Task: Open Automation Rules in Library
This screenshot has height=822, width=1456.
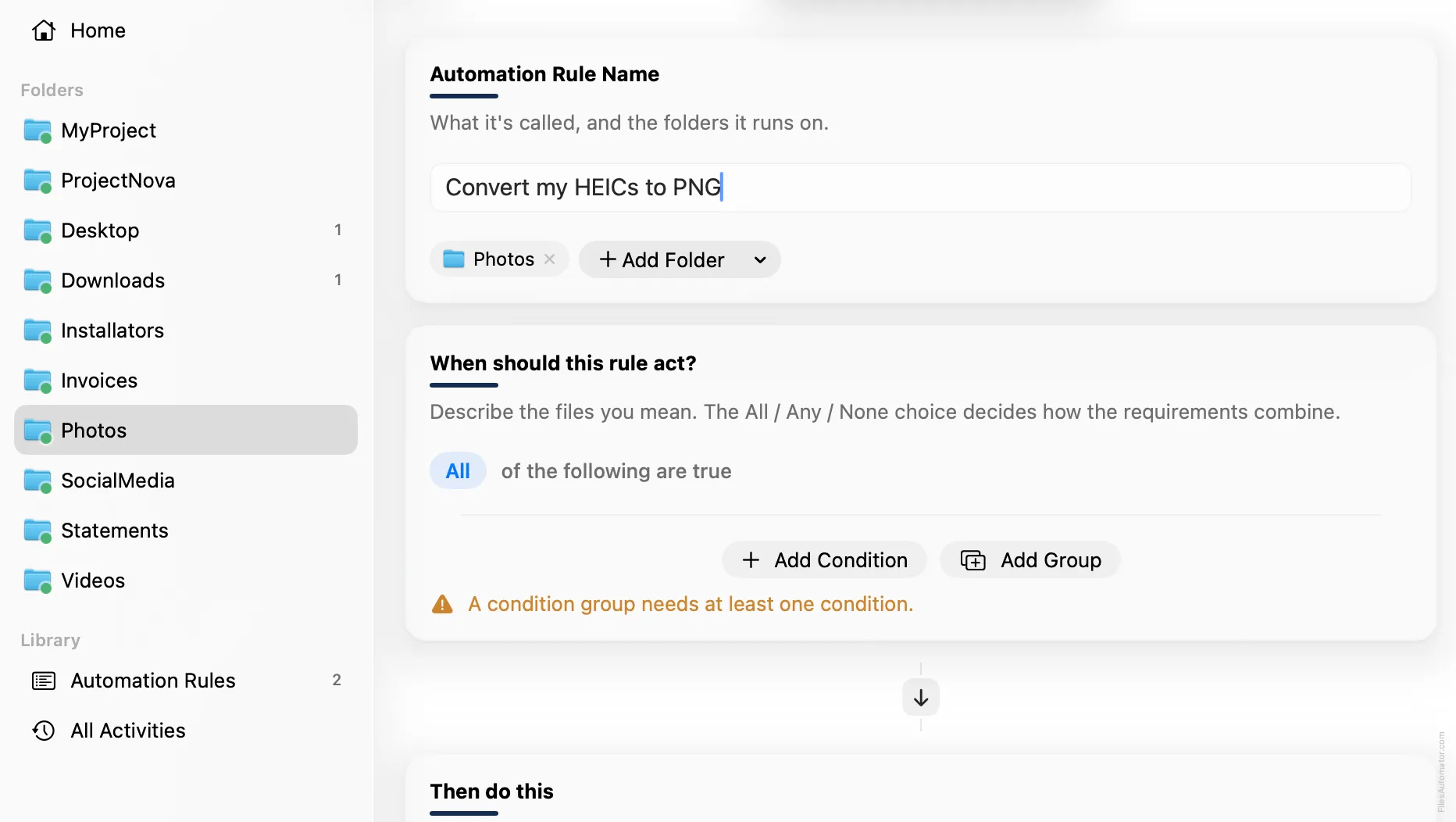Action: coord(186,681)
